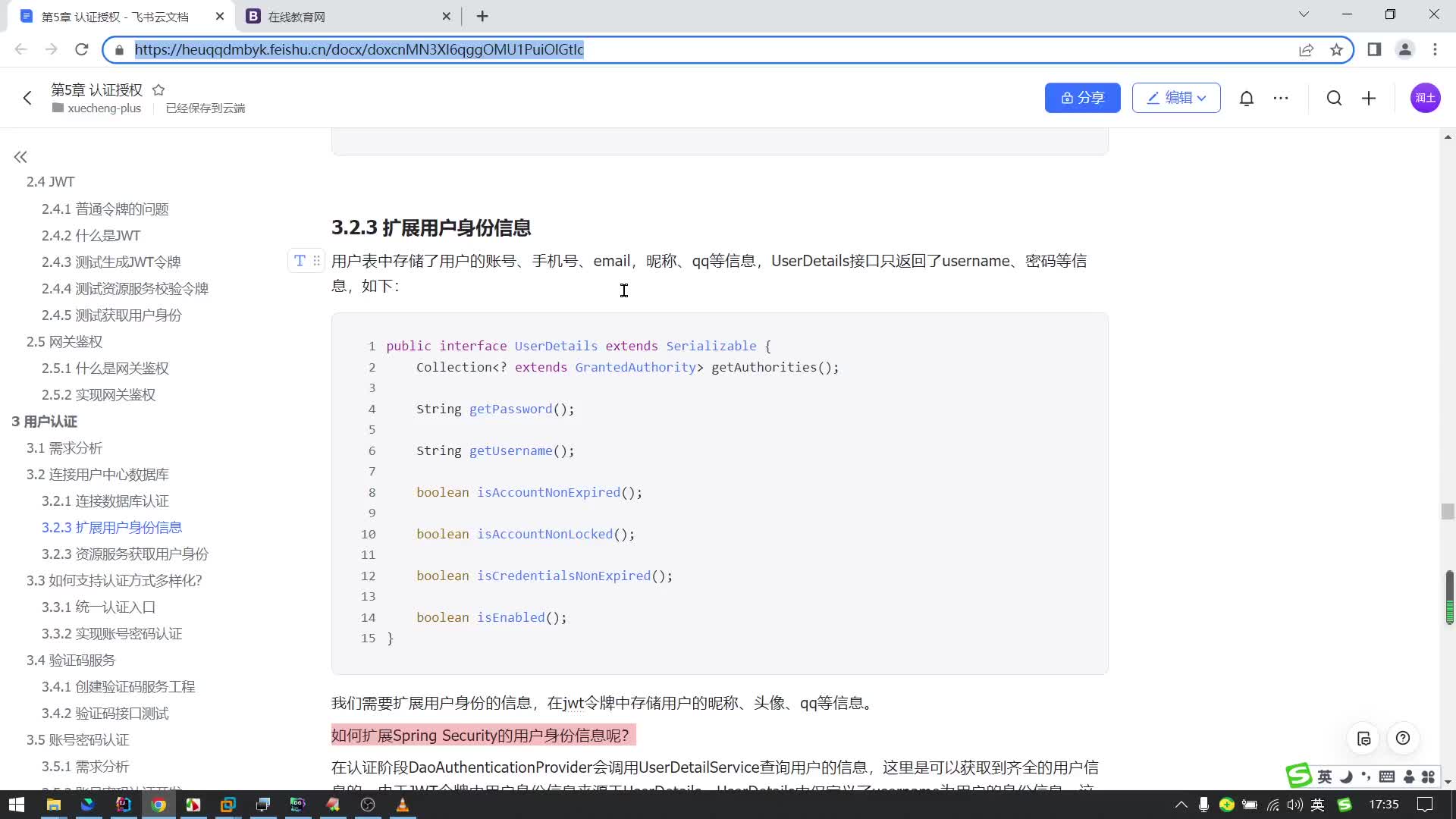Click the 分享 share button
The width and height of the screenshot is (1456, 819).
1082,98
